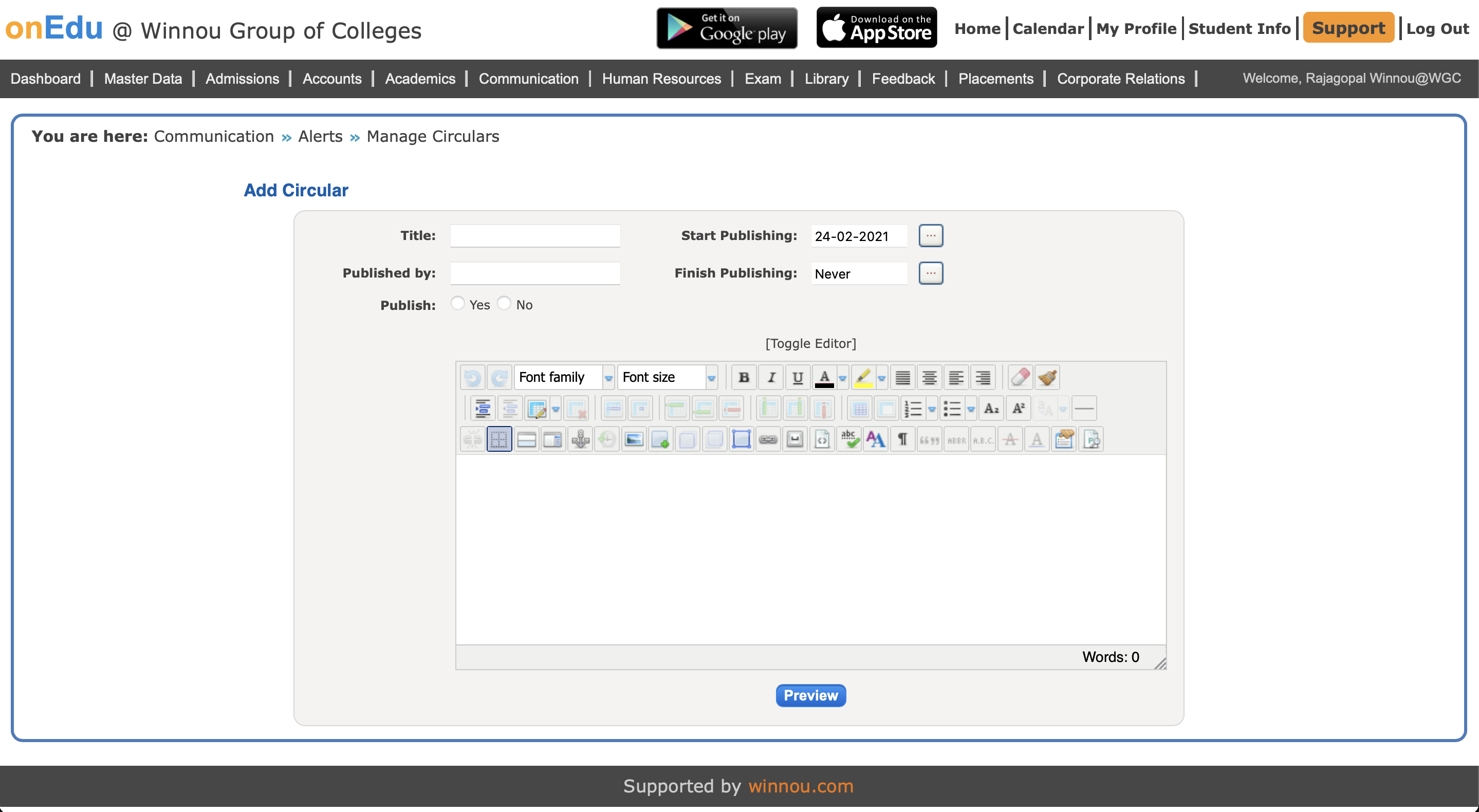Click into the Title input field
The image size is (1479, 812).
click(x=534, y=235)
